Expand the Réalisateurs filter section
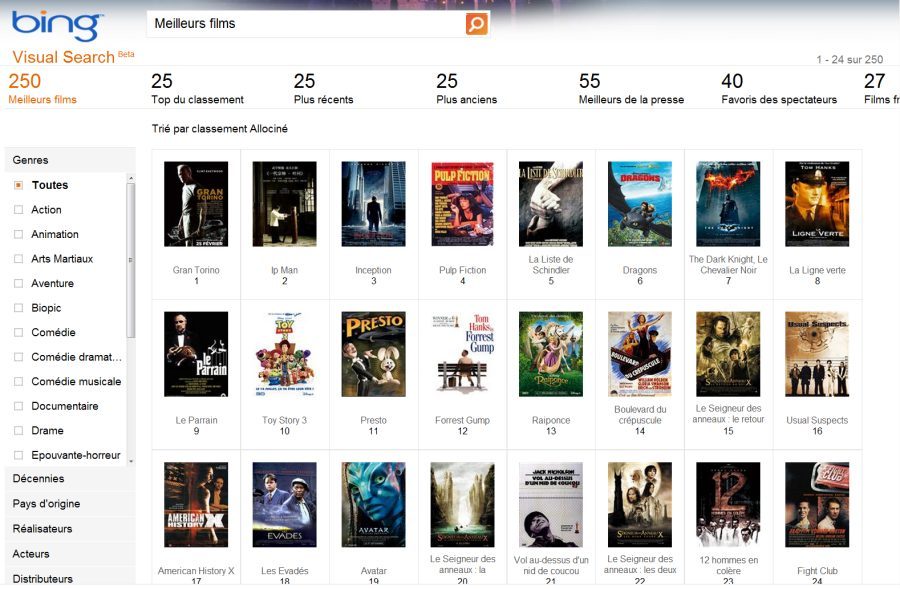 coord(42,529)
